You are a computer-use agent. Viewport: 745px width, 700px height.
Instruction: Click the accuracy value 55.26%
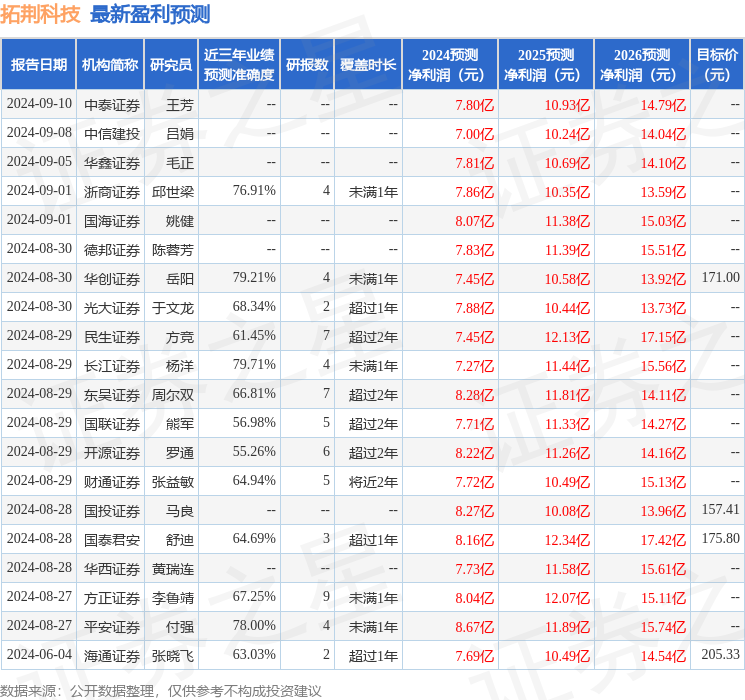click(254, 451)
